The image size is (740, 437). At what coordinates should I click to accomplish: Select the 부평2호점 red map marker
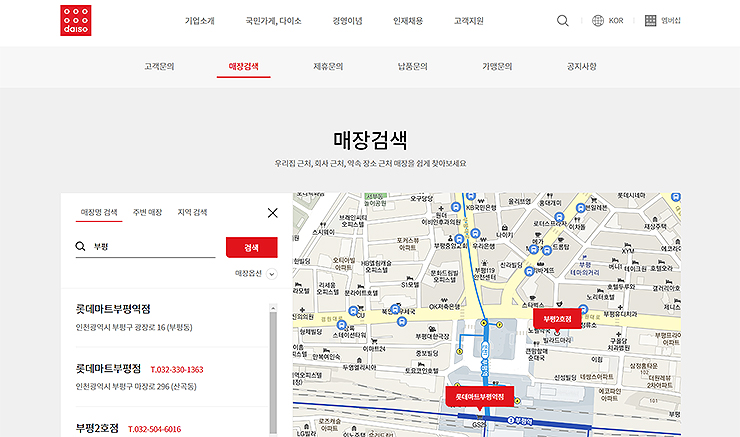tap(557, 319)
